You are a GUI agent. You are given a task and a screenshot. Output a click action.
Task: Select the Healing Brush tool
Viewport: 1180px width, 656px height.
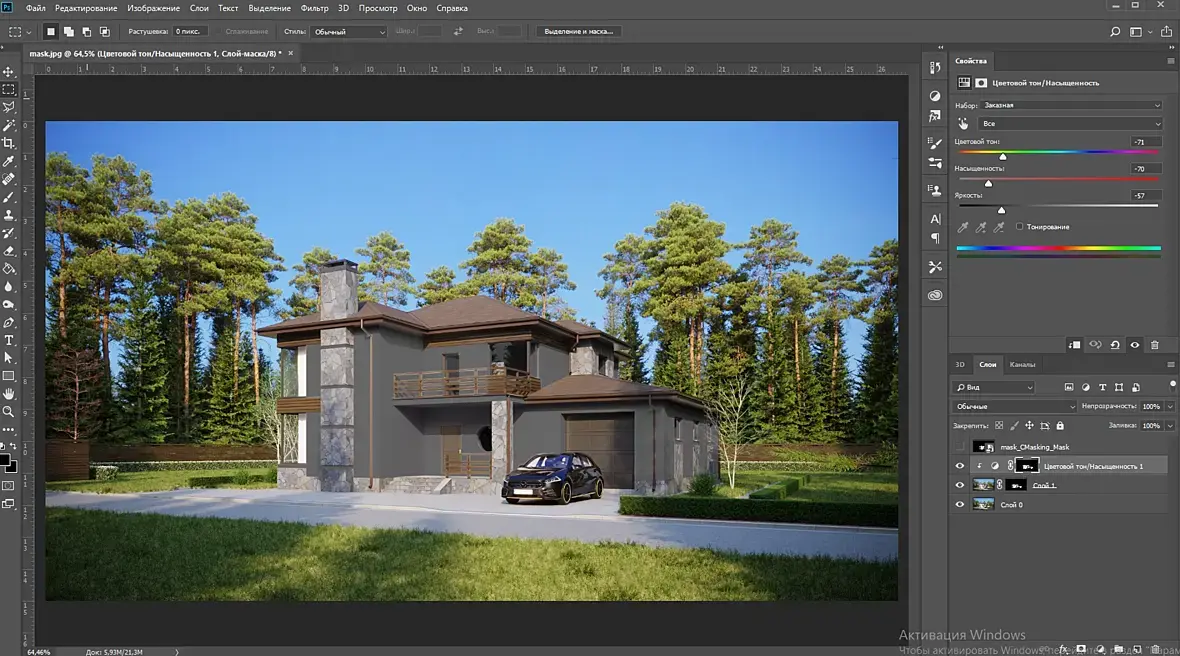tap(9, 179)
